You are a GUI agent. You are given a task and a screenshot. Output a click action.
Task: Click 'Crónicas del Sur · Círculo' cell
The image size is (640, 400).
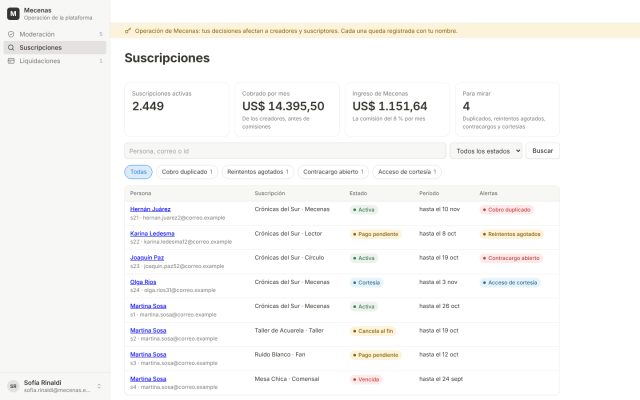tap(289, 258)
